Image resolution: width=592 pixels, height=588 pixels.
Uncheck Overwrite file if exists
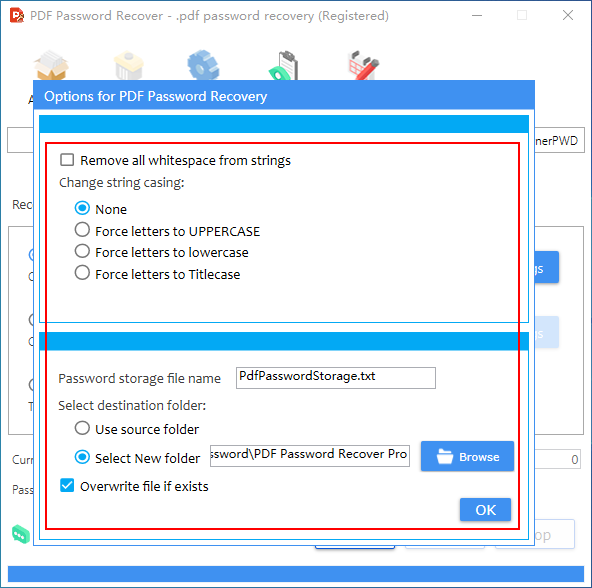tap(67, 485)
